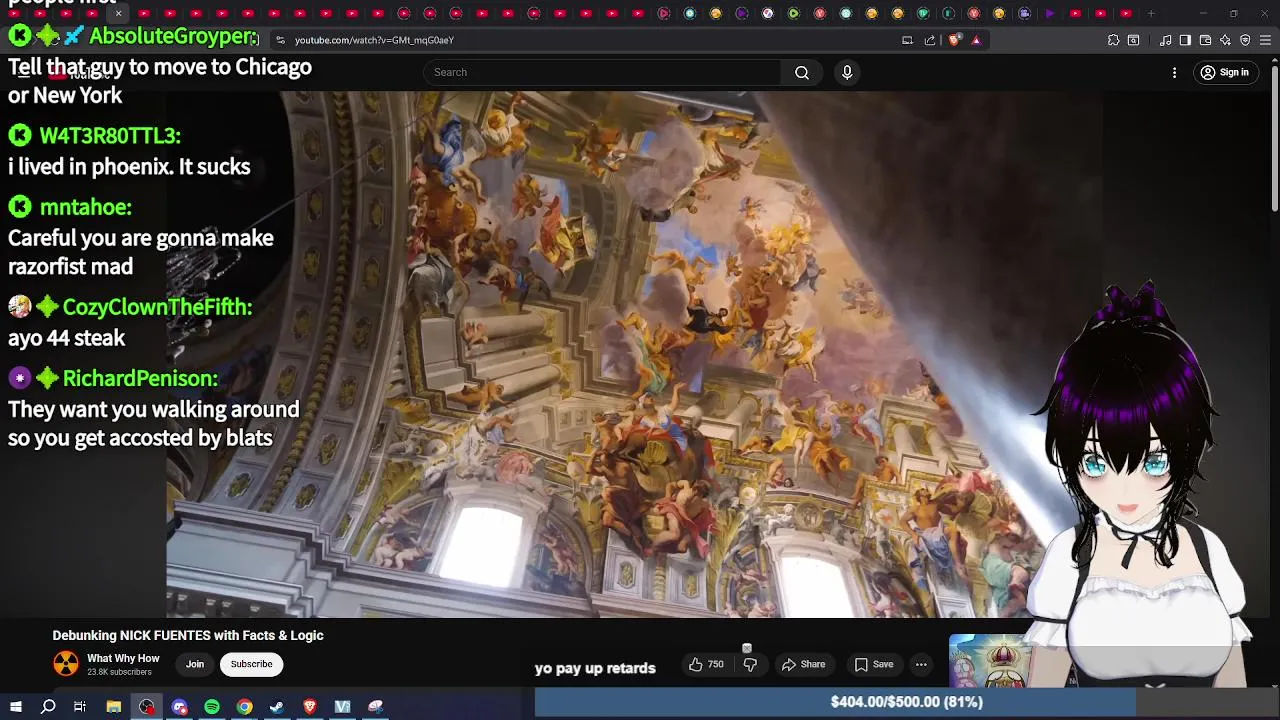Like the video with 750 likes
Screen dimensions: 1280x720
[708, 664]
